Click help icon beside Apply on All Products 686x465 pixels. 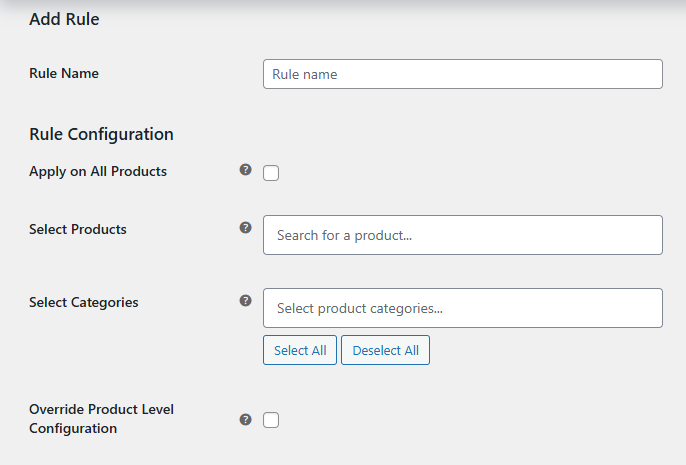point(245,170)
